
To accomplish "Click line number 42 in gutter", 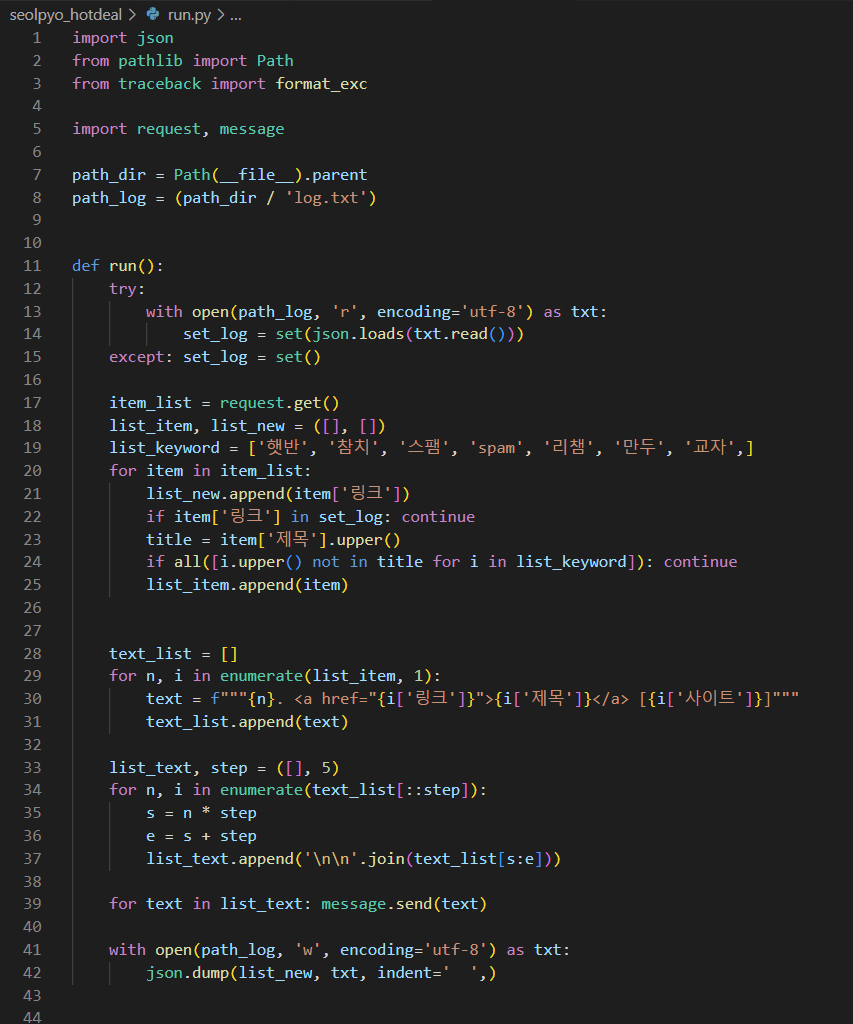I will tap(32, 972).
